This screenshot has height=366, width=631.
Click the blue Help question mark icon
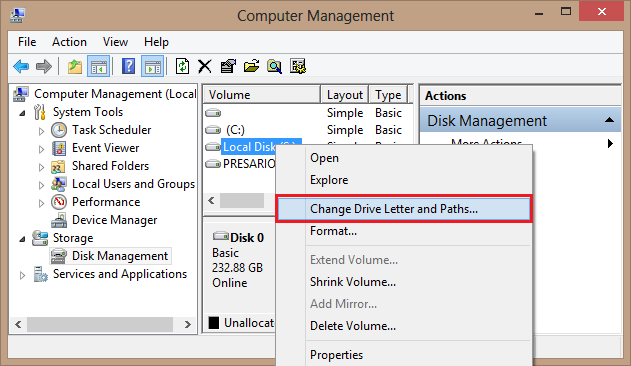coord(128,66)
